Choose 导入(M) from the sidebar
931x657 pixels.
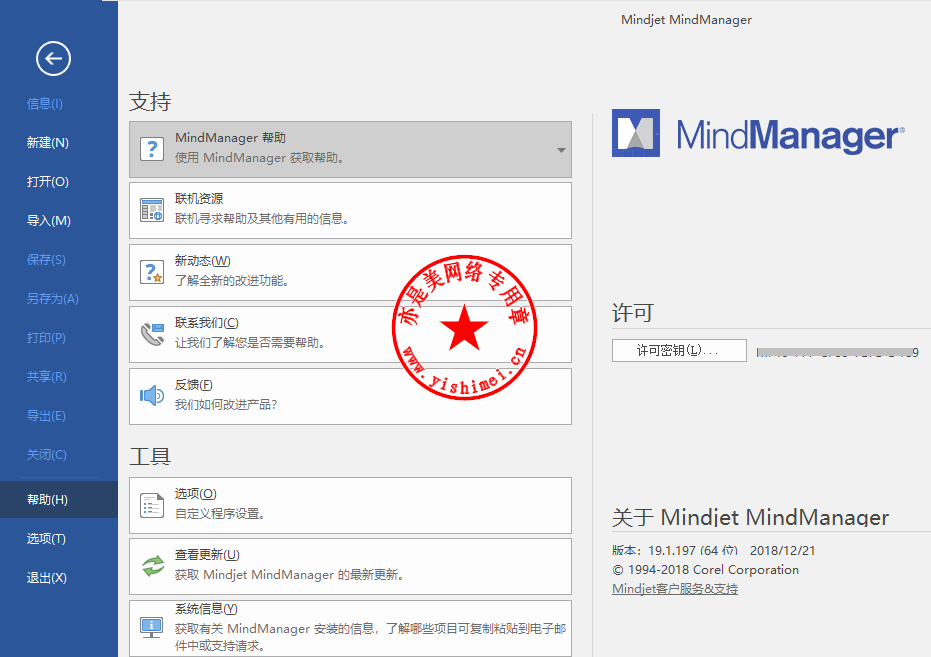tap(49, 221)
